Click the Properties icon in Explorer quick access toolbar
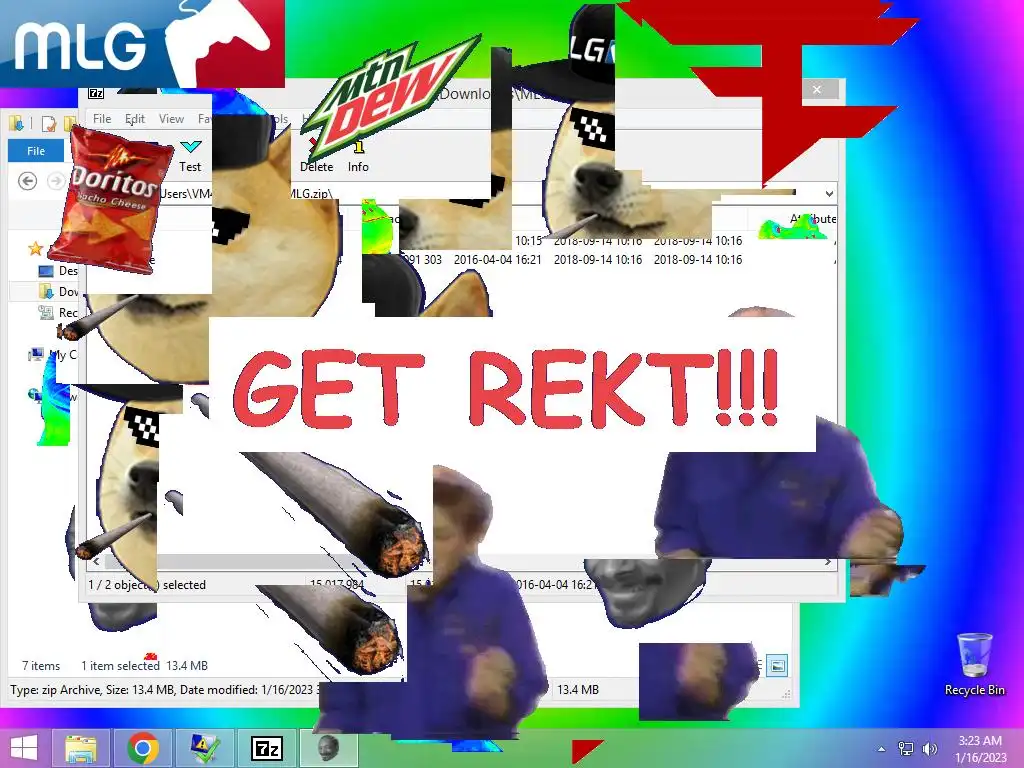Screen dimensions: 1024x768 (48, 123)
